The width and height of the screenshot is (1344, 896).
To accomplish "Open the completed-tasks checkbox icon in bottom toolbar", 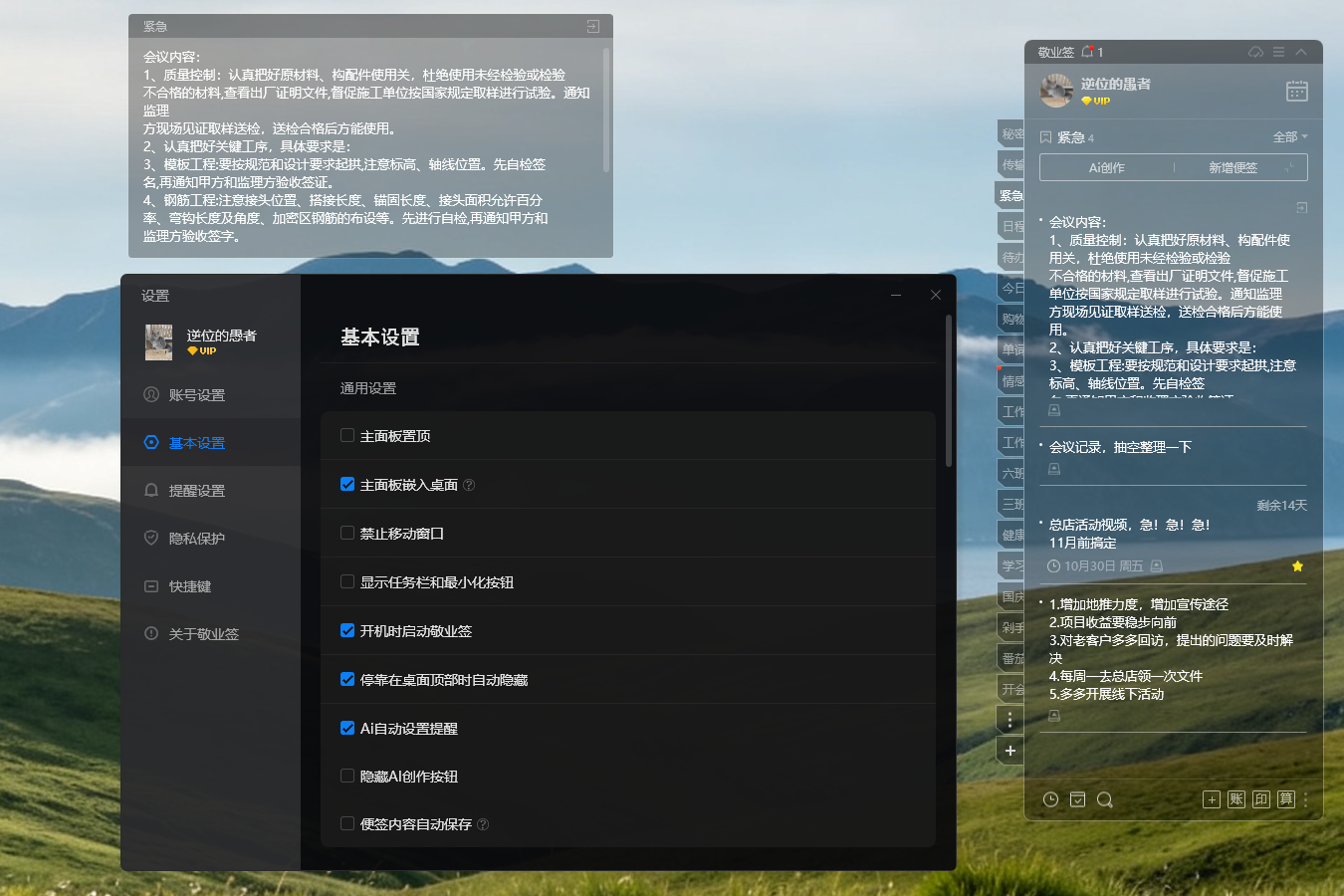I will [1077, 799].
